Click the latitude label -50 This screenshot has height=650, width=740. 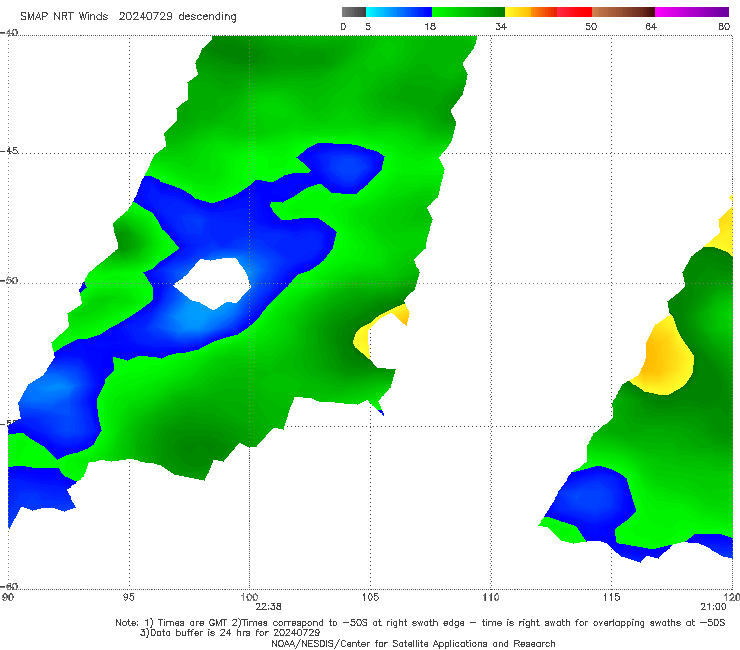pyautogui.click(x=9, y=280)
